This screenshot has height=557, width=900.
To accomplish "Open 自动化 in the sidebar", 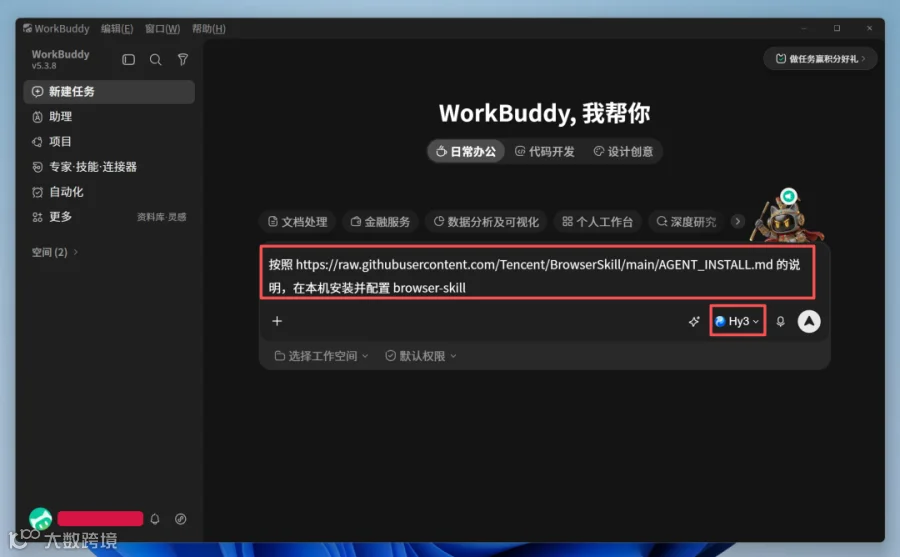I will tap(109, 192).
